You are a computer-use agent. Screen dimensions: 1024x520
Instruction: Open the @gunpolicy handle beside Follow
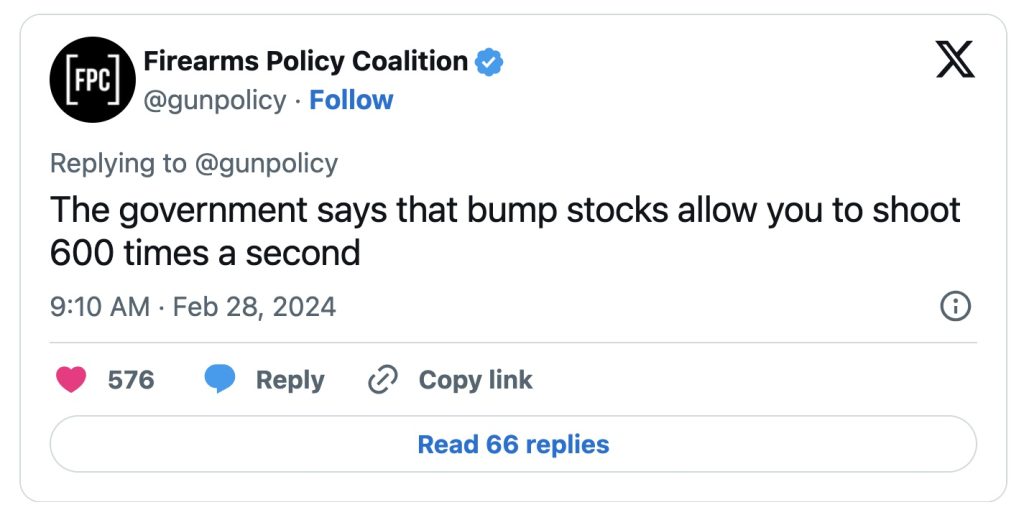[x=215, y=100]
